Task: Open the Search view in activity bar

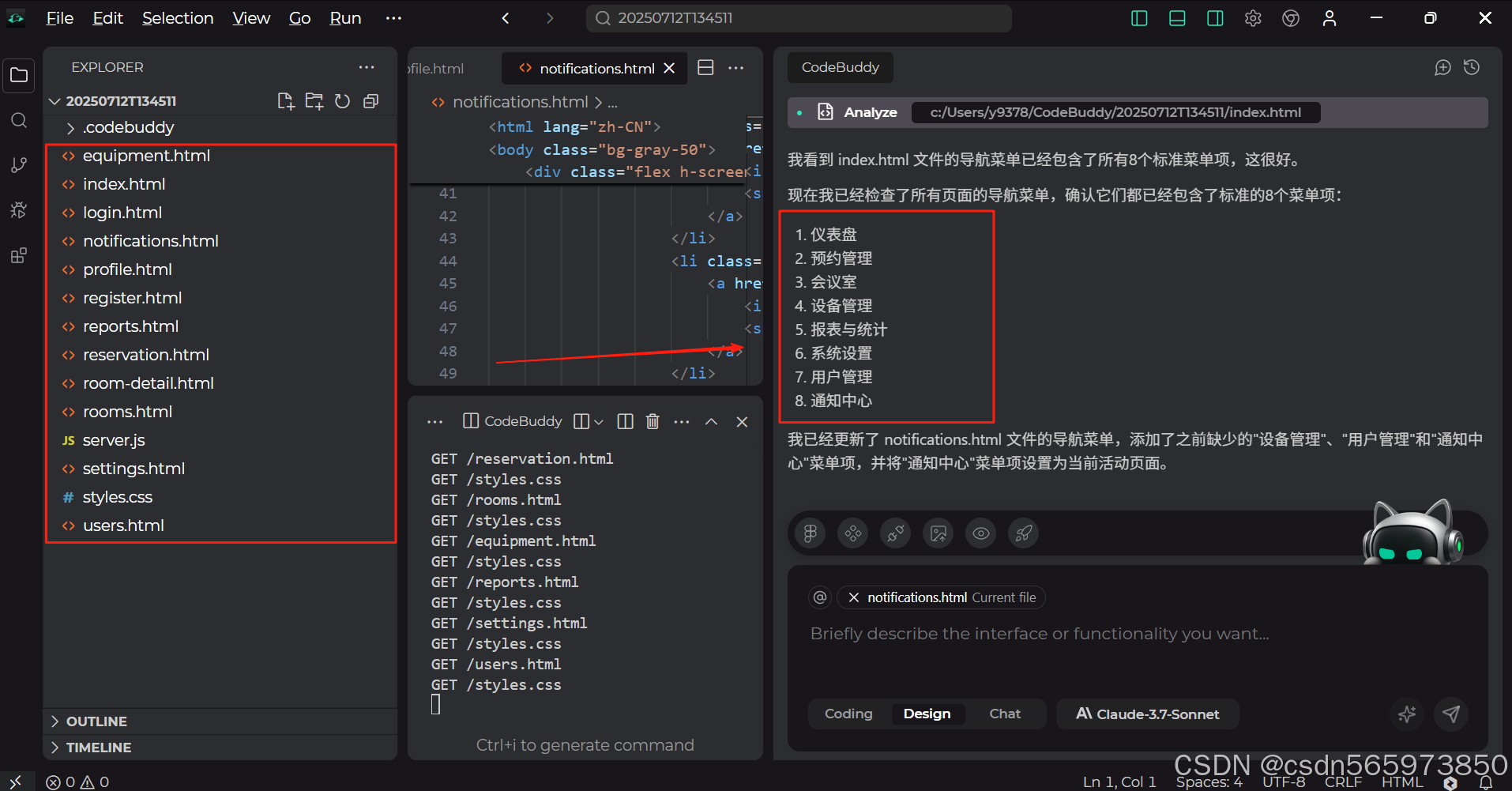Action: pos(19,120)
